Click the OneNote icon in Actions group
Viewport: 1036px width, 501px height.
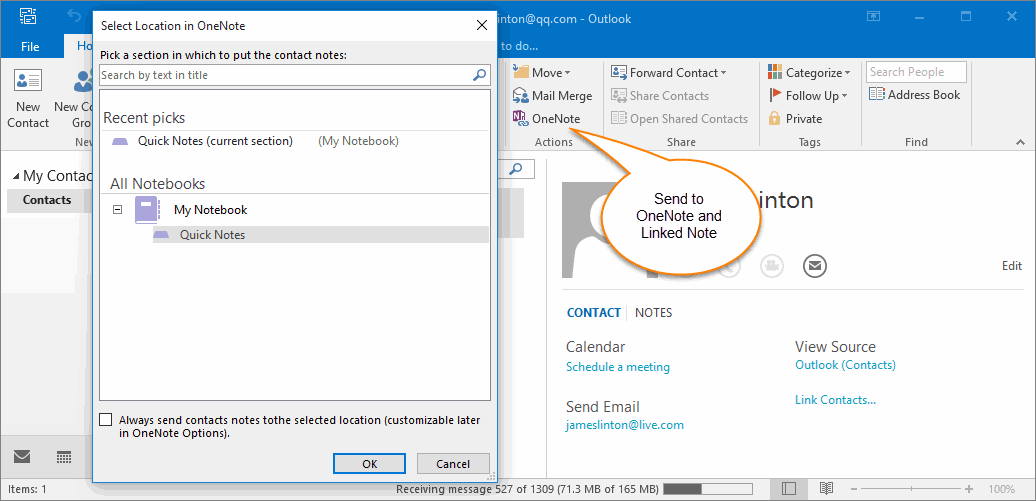point(521,119)
